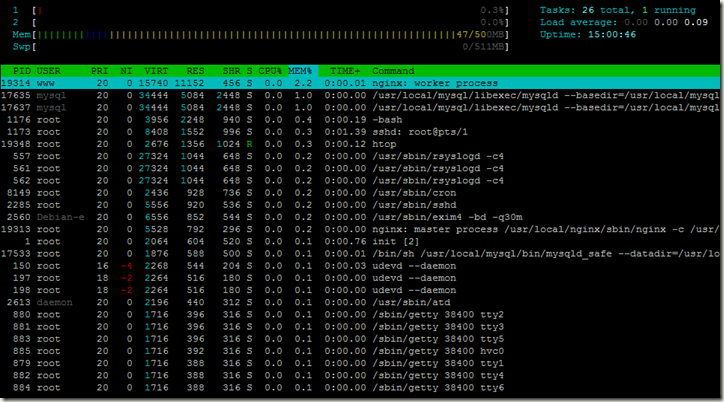Select rsyslogd process with PID 561
The height and width of the screenshot is (402, 724).
pos(360,168)
